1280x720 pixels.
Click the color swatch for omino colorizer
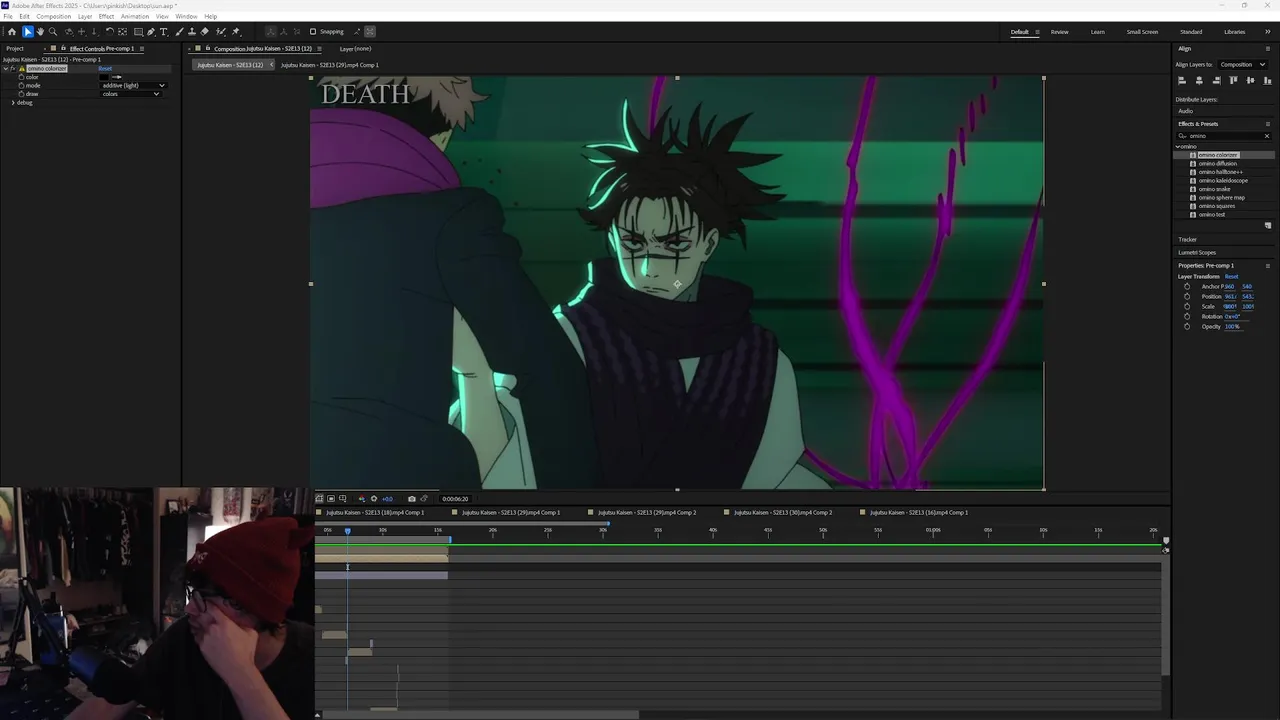point(104,77)
